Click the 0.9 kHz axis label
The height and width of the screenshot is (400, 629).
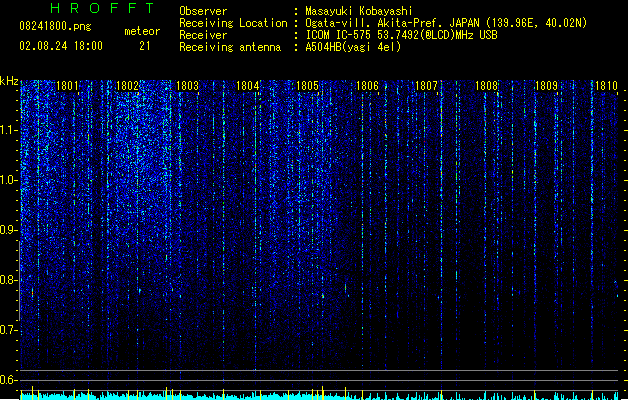(8, 230)
